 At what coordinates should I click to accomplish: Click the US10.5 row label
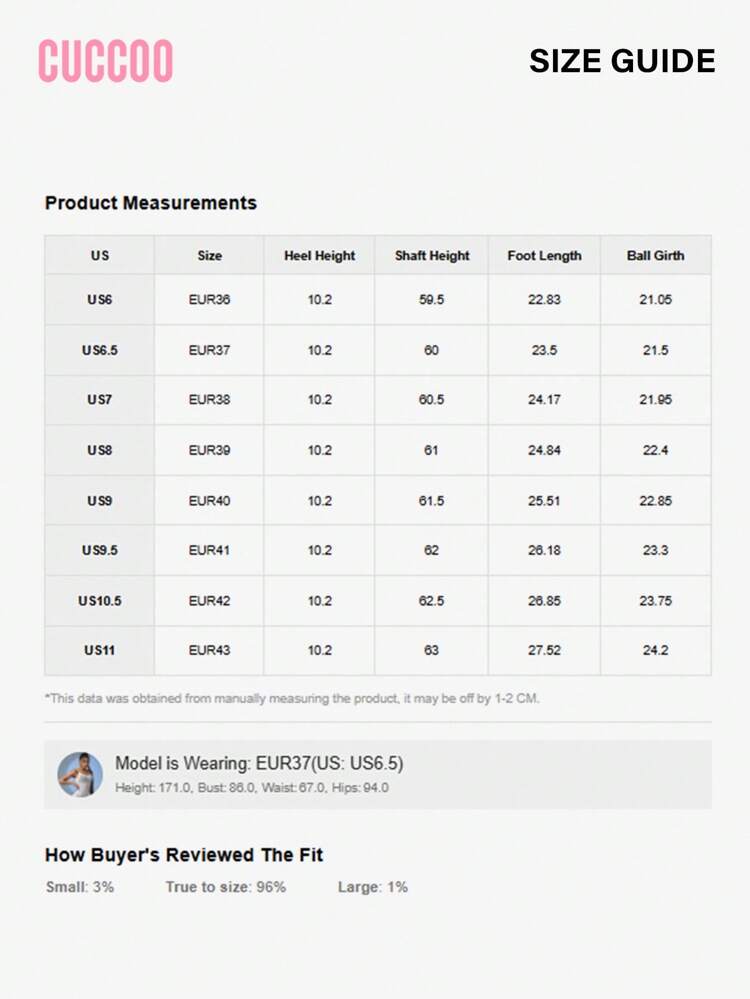99,601
